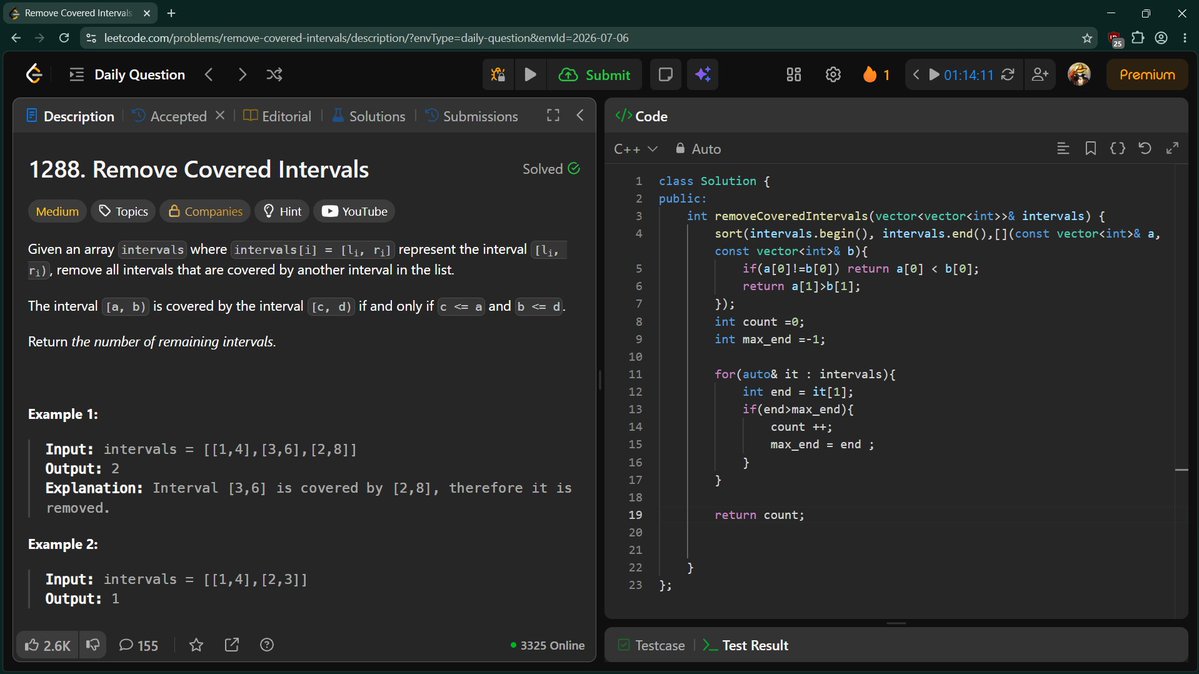This screenshot has height=674, width=1199.
Task: Resume the 01:14:11 timer
Action: (934, 74)
